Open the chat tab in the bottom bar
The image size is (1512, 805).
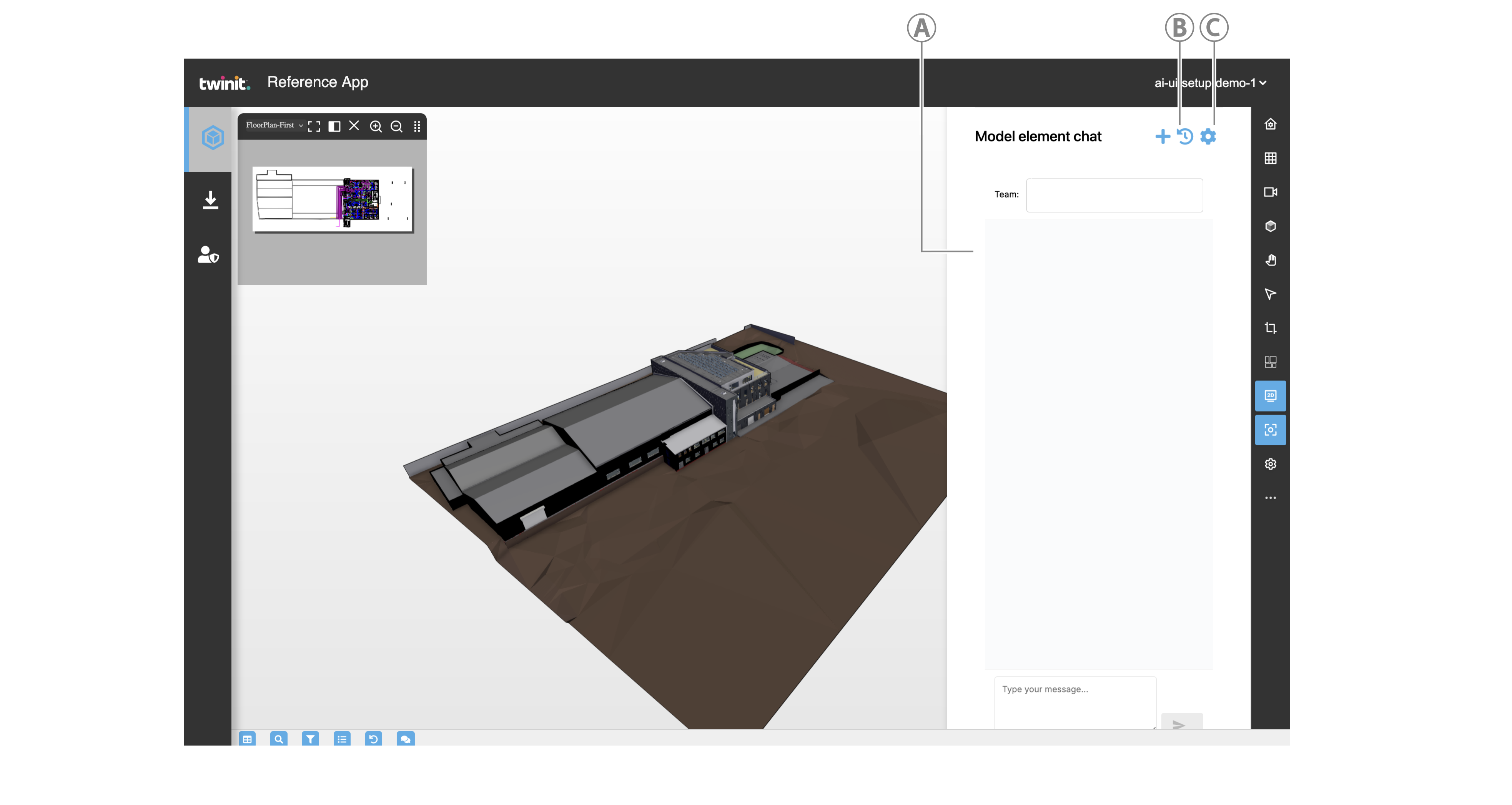pyautogui.click(x=405, y=739)
